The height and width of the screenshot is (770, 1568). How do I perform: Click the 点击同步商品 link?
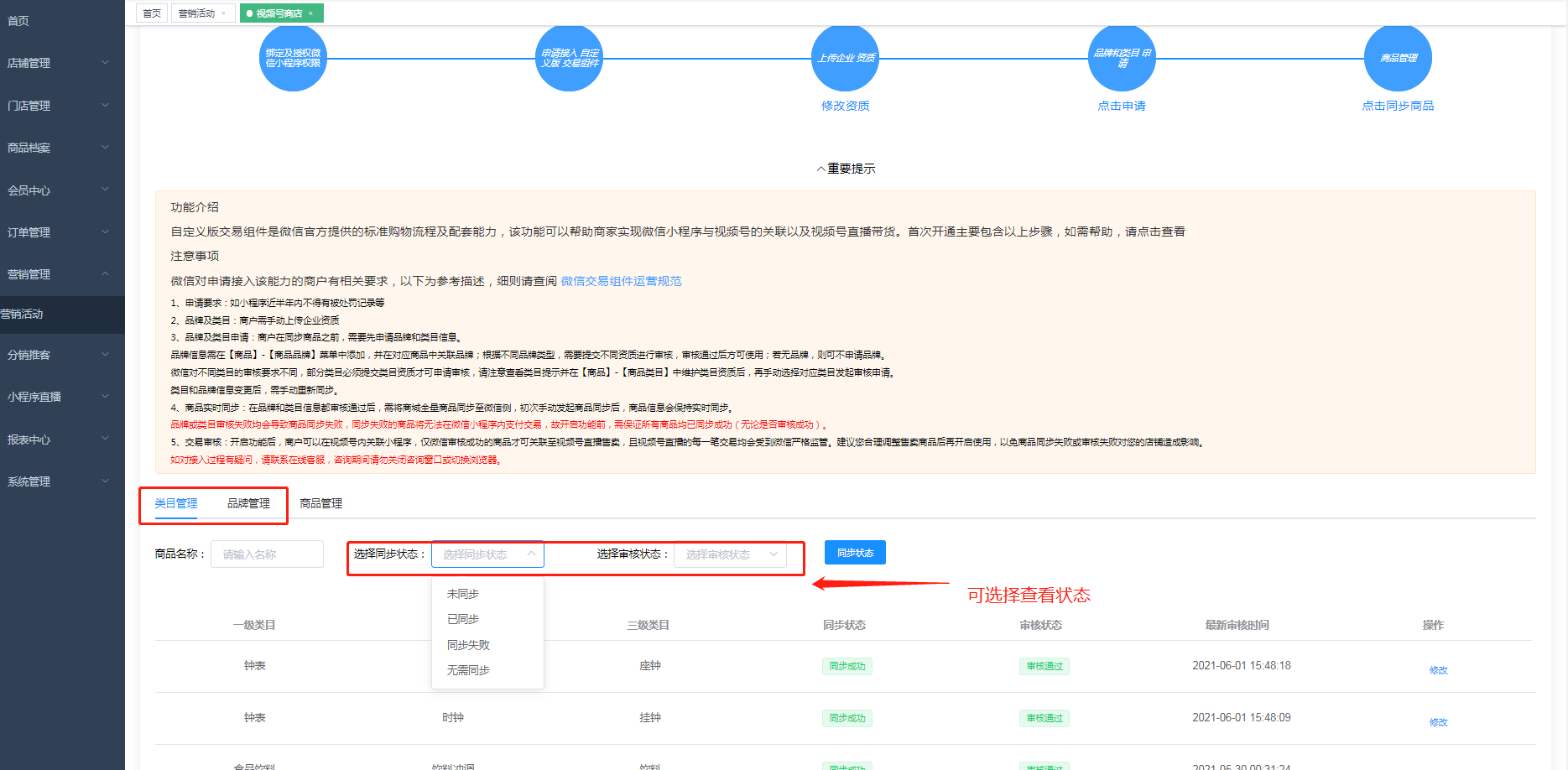1398,106
